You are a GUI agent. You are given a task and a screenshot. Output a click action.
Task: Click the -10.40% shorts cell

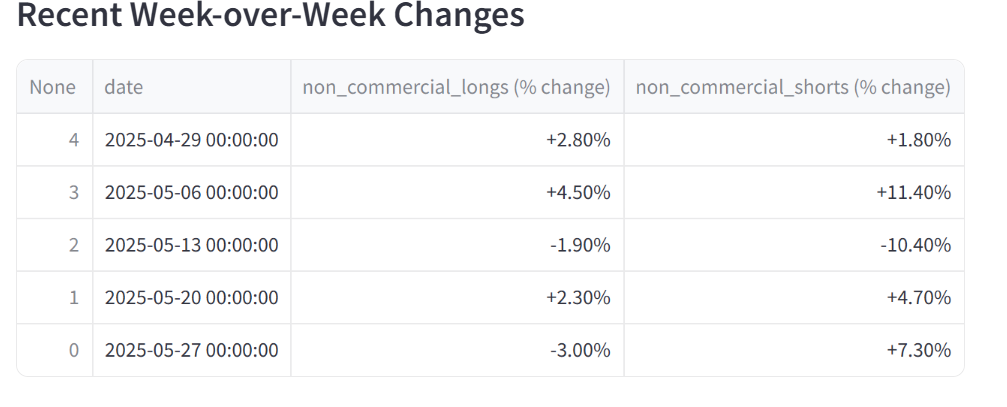pyautogui.click(x=794, y=245)
